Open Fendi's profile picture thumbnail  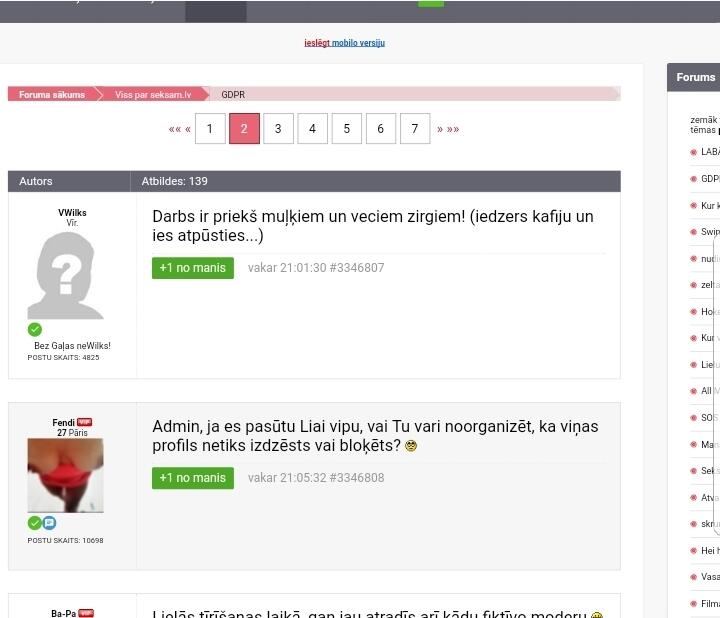[65, 475]
